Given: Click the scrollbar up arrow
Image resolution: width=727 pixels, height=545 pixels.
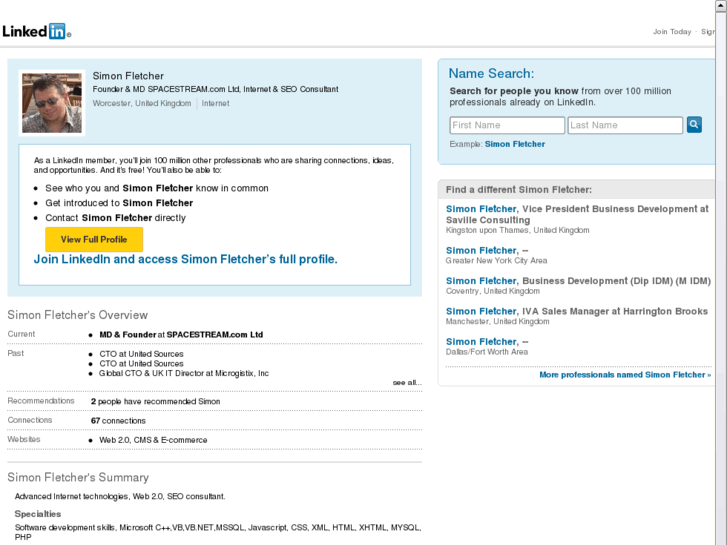Looking at the screenshot, I should click(x=721, y=6).
